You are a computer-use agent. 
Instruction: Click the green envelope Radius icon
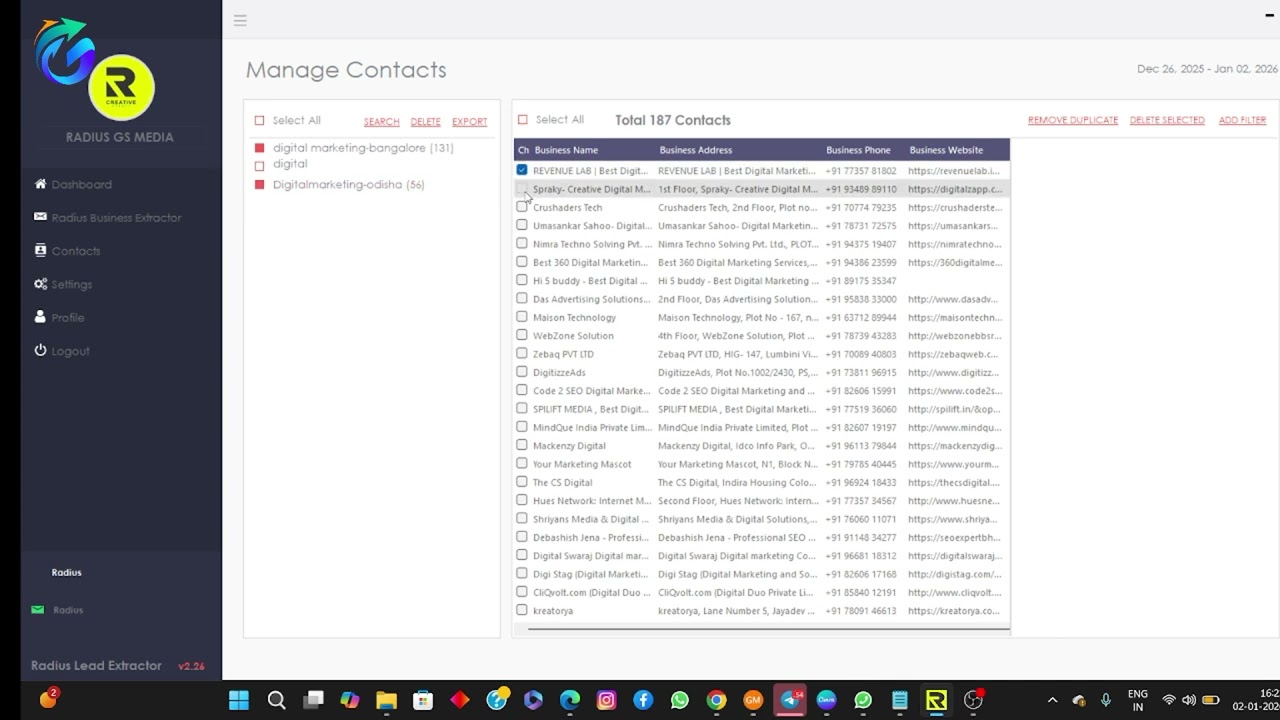(x=38, y=610)
